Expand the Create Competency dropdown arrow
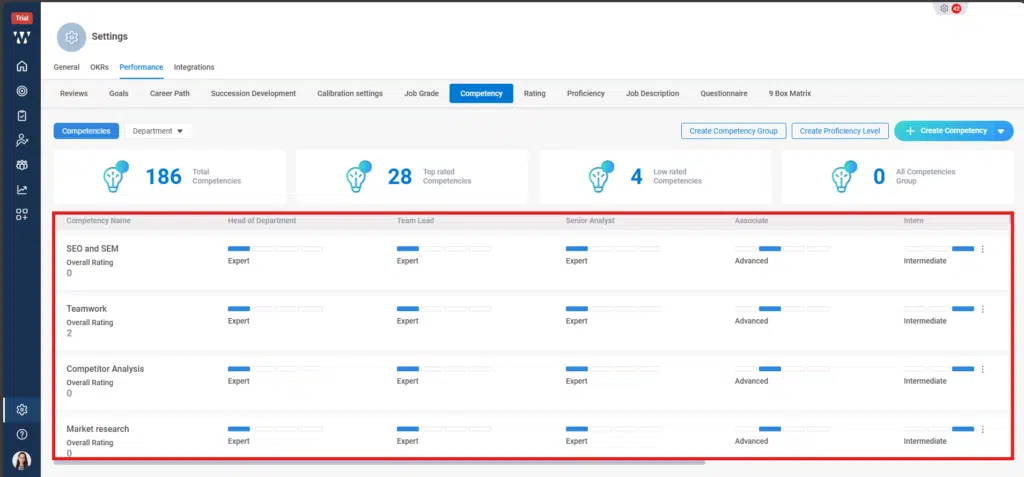Viewport: 1024px width, 477px height. point(1001,131)
